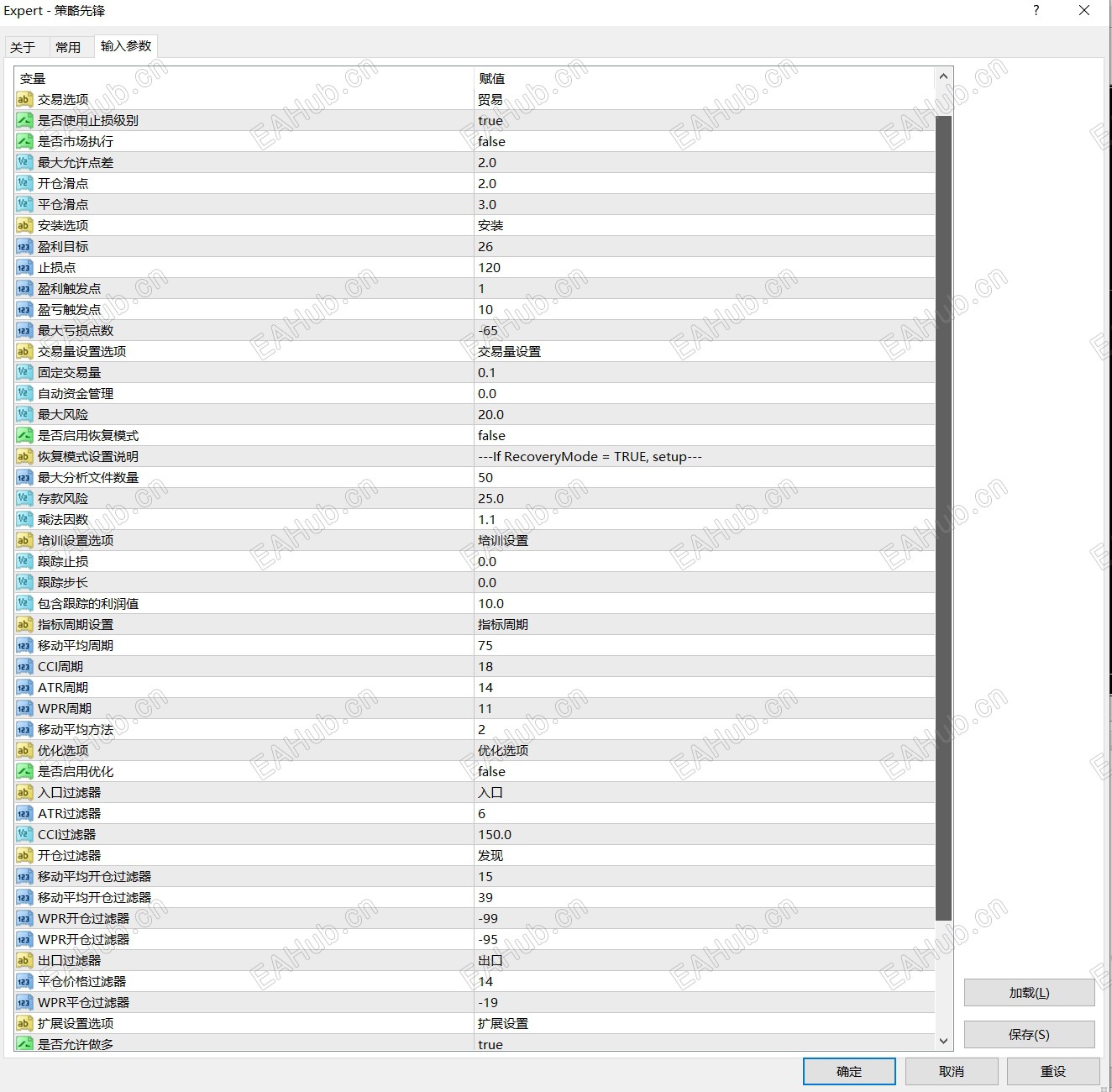Open help via the question mark button
This screenshot has width=1112, height=1092.
tap(1036, 11)
